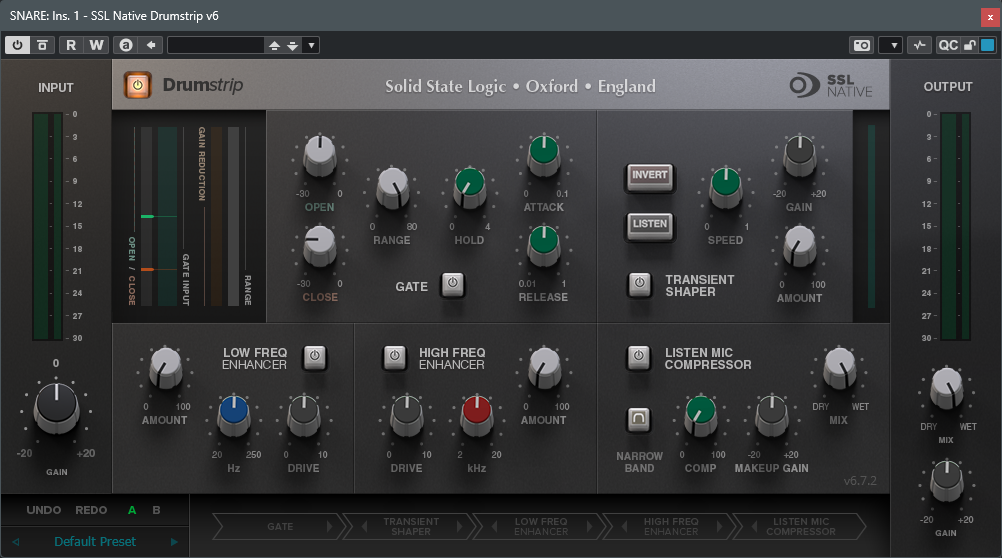Click the green gate ATTACK knob

tap(544, 154)
